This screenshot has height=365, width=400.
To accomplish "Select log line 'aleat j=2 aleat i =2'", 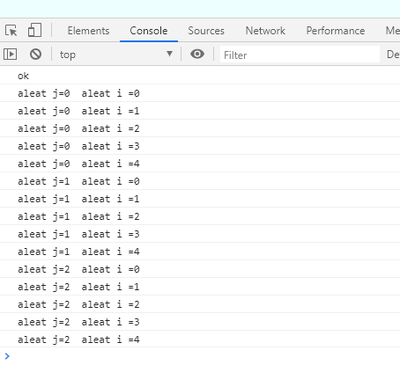I will [x=200, y=304].
